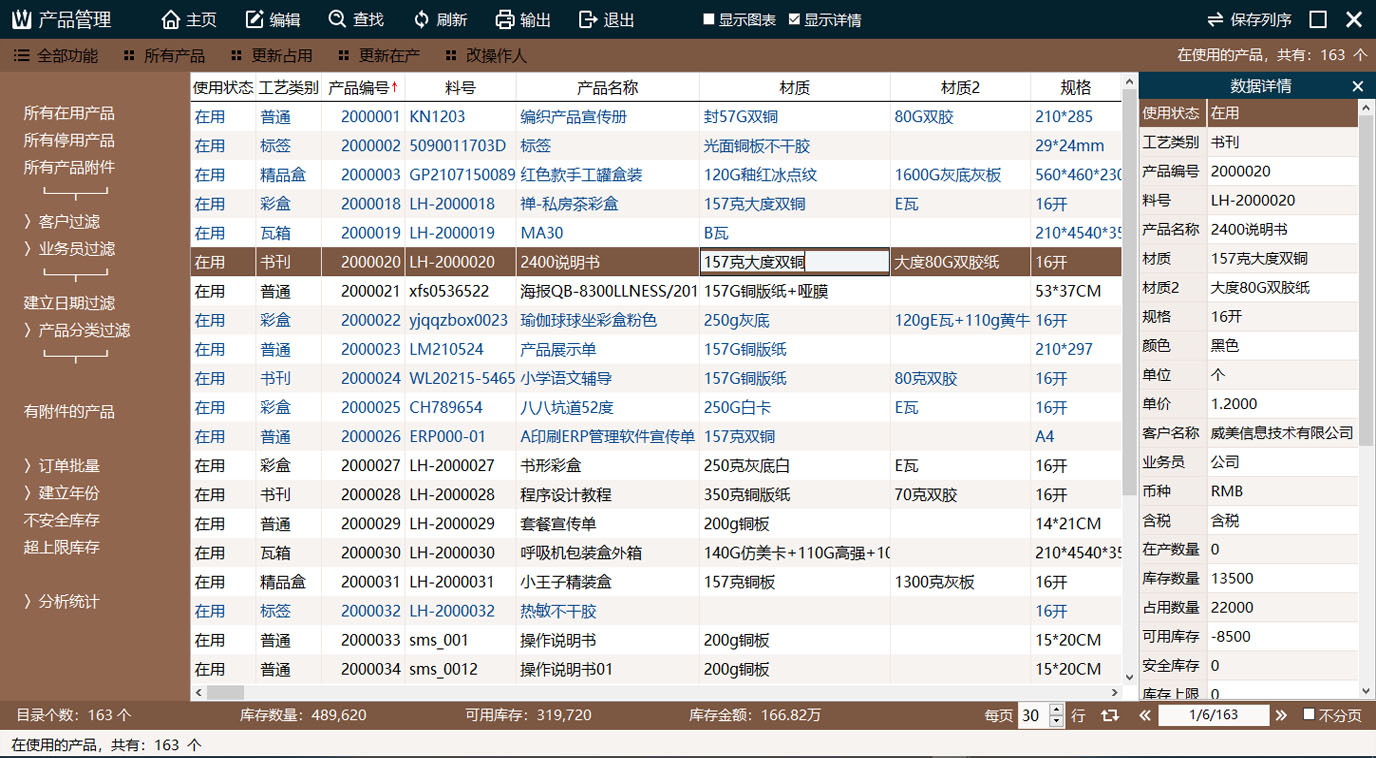Sort by the 产品编号 column header
The image size is (1376, 758).
click(362, 88)
